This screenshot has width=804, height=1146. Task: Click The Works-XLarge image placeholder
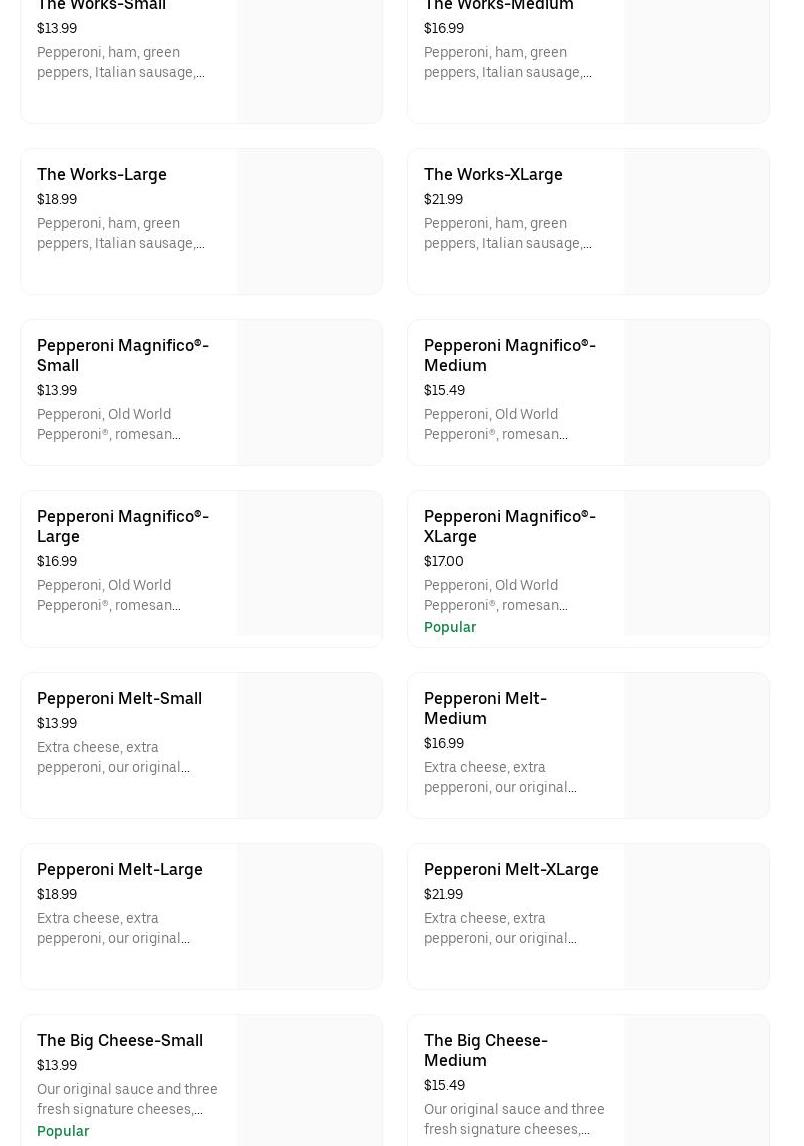[696, 222]
